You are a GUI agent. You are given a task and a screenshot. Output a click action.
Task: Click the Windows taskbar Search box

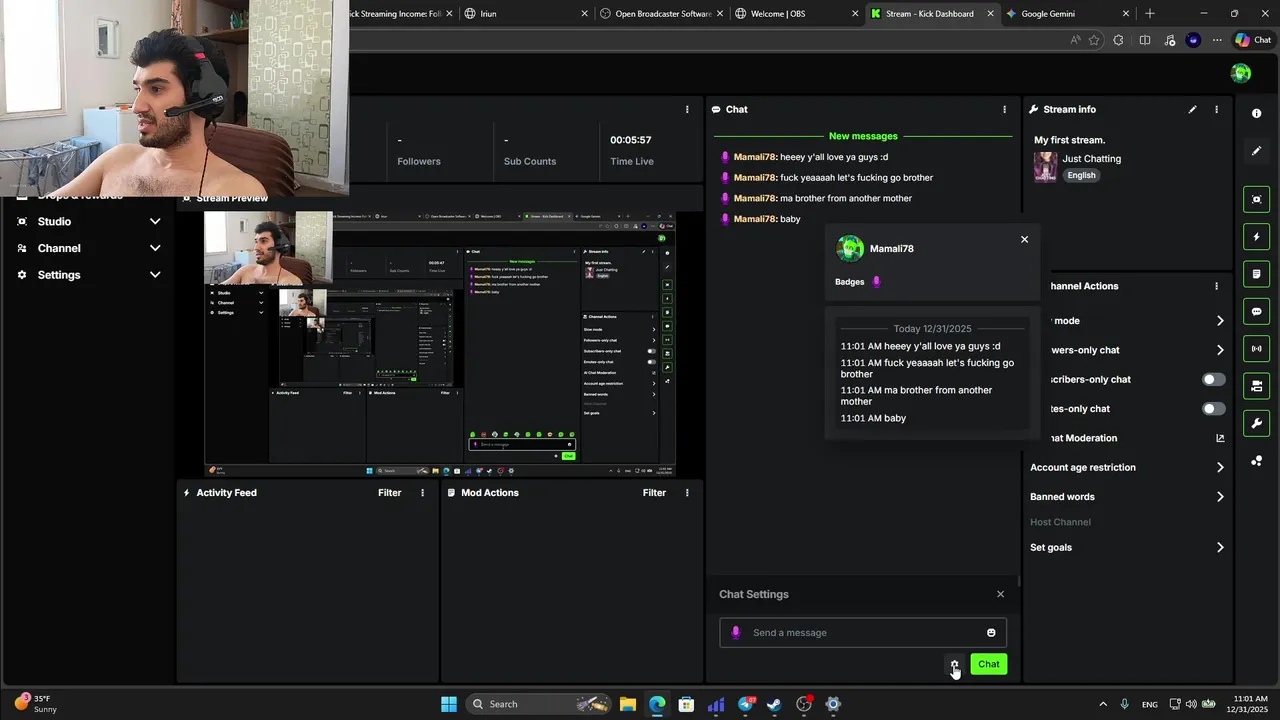(540, 704)
